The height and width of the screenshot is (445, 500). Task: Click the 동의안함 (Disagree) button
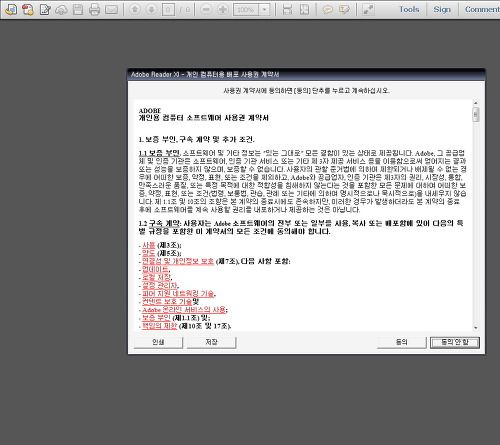tap(455, 342)
